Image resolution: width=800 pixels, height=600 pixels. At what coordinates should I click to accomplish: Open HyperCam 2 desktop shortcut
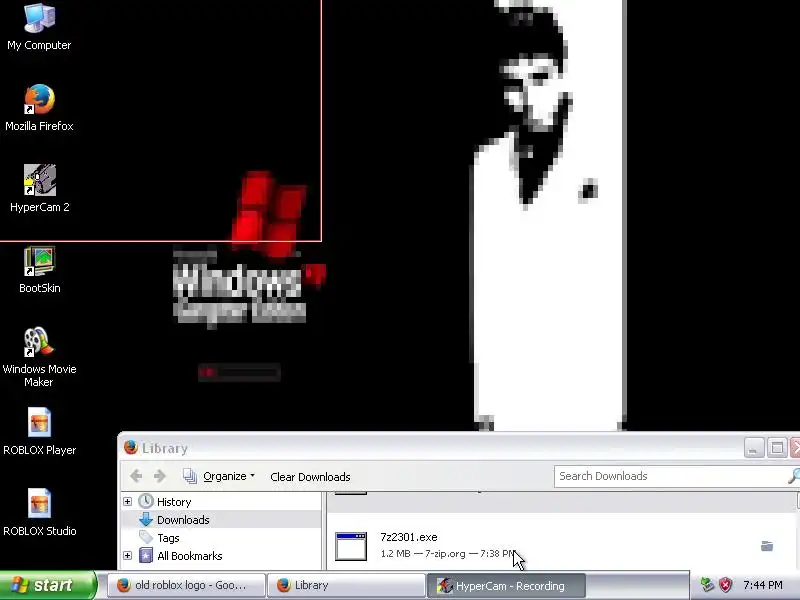pos(39,188)
